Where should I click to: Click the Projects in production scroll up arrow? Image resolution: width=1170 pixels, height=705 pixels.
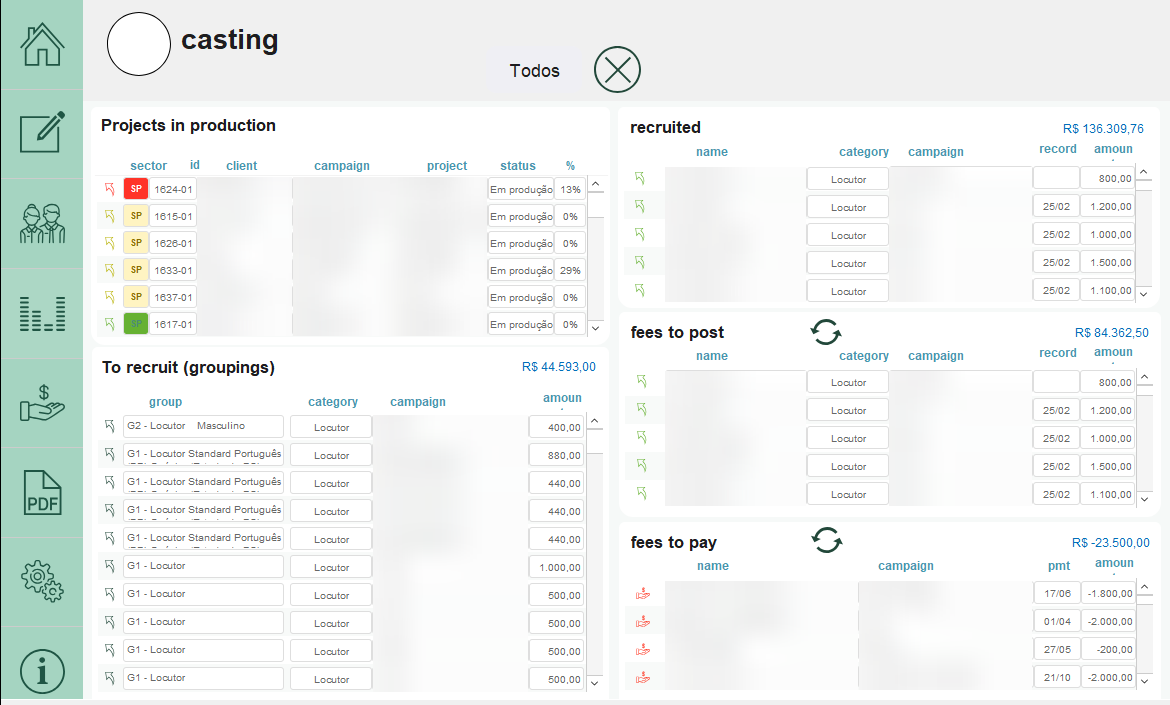(x=595, y=184)
